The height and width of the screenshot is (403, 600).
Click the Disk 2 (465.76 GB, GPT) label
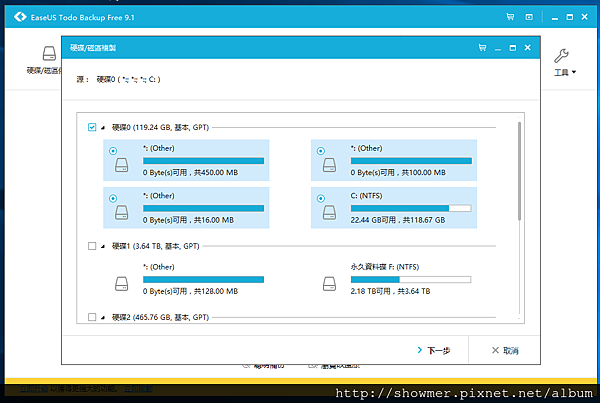pos(160,317)
